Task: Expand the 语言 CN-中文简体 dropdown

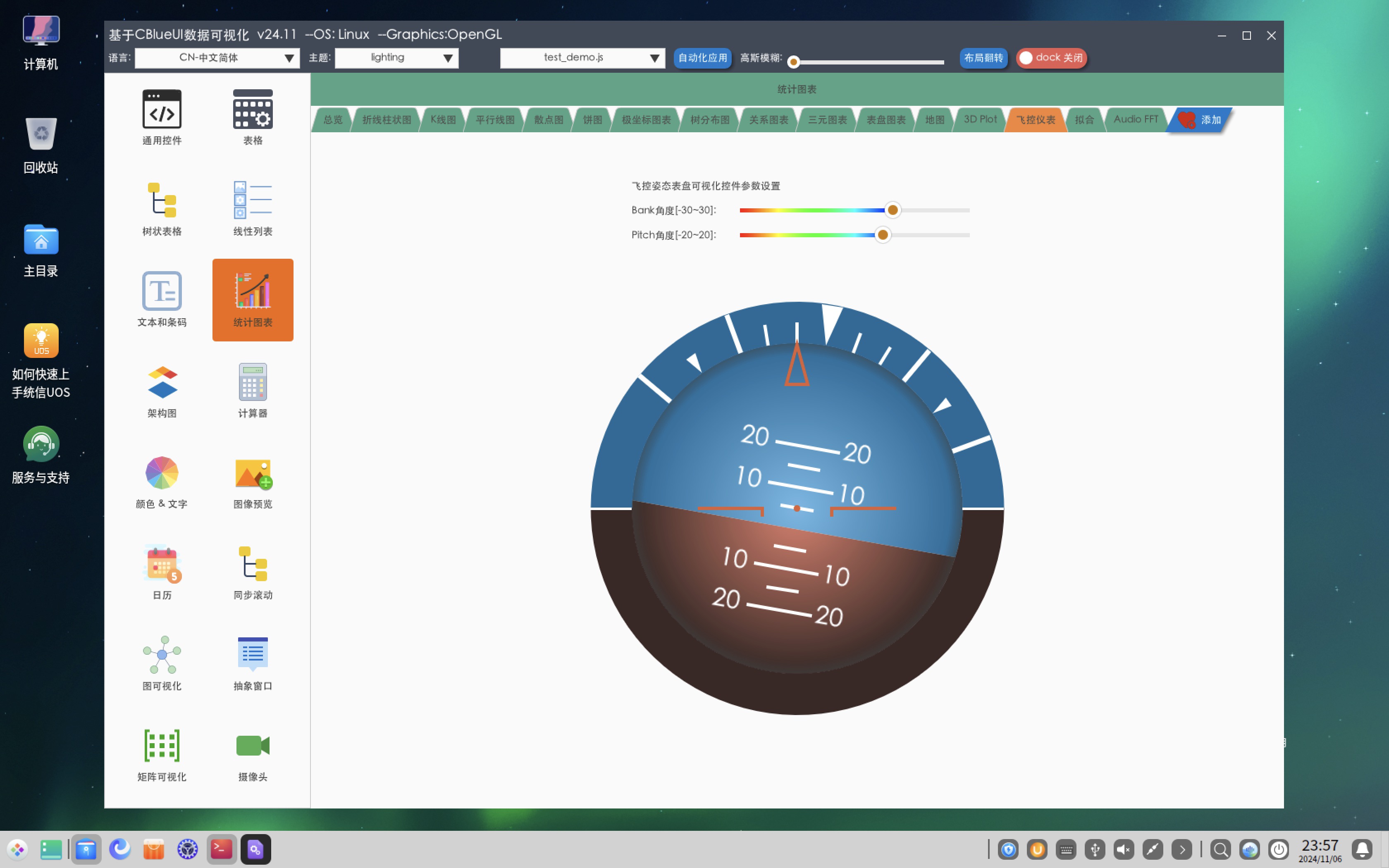Action: 217,57
